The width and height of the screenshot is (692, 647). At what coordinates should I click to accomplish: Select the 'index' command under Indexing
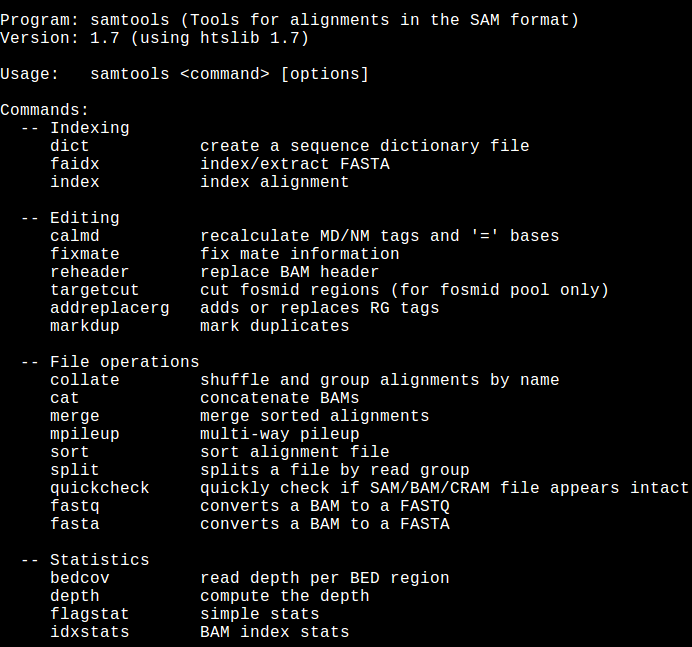[75, 182]
